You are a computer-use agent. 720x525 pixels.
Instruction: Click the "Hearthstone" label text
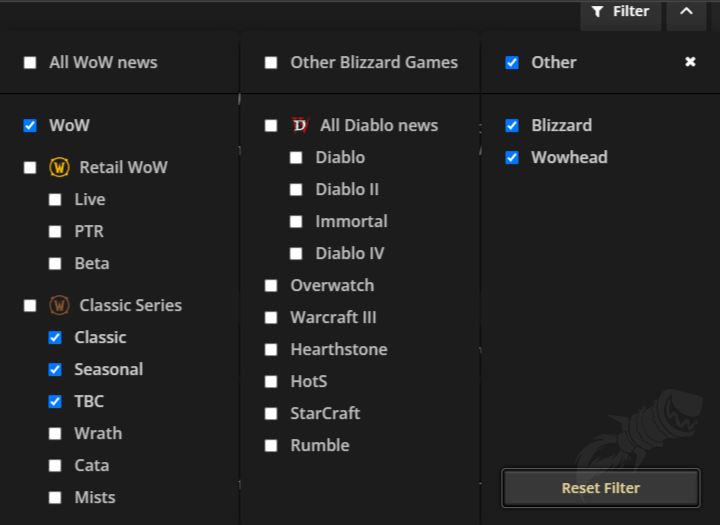(339, 349)
